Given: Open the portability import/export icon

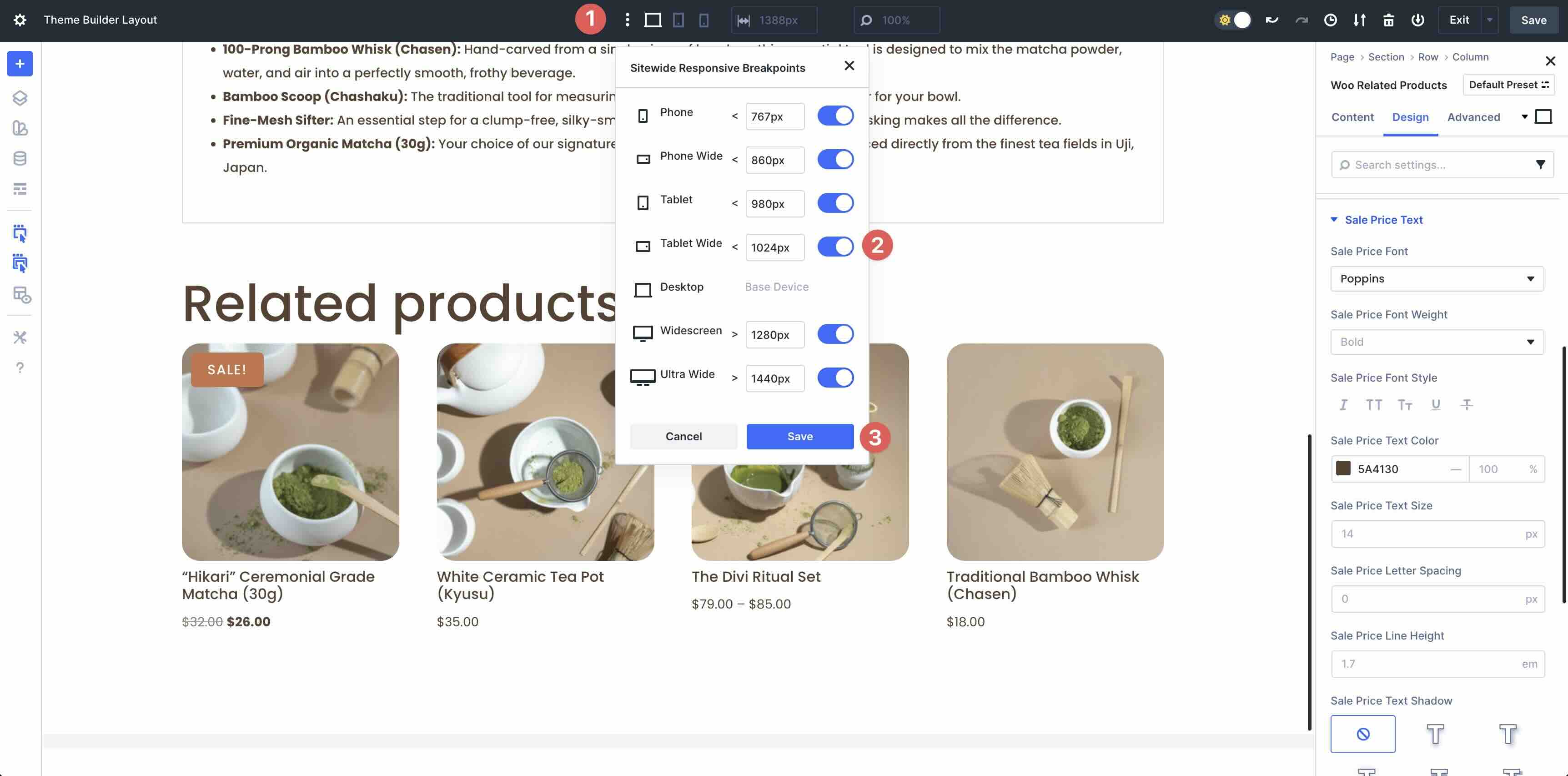Looking at the screenshot, I should tap(1359, 20).
